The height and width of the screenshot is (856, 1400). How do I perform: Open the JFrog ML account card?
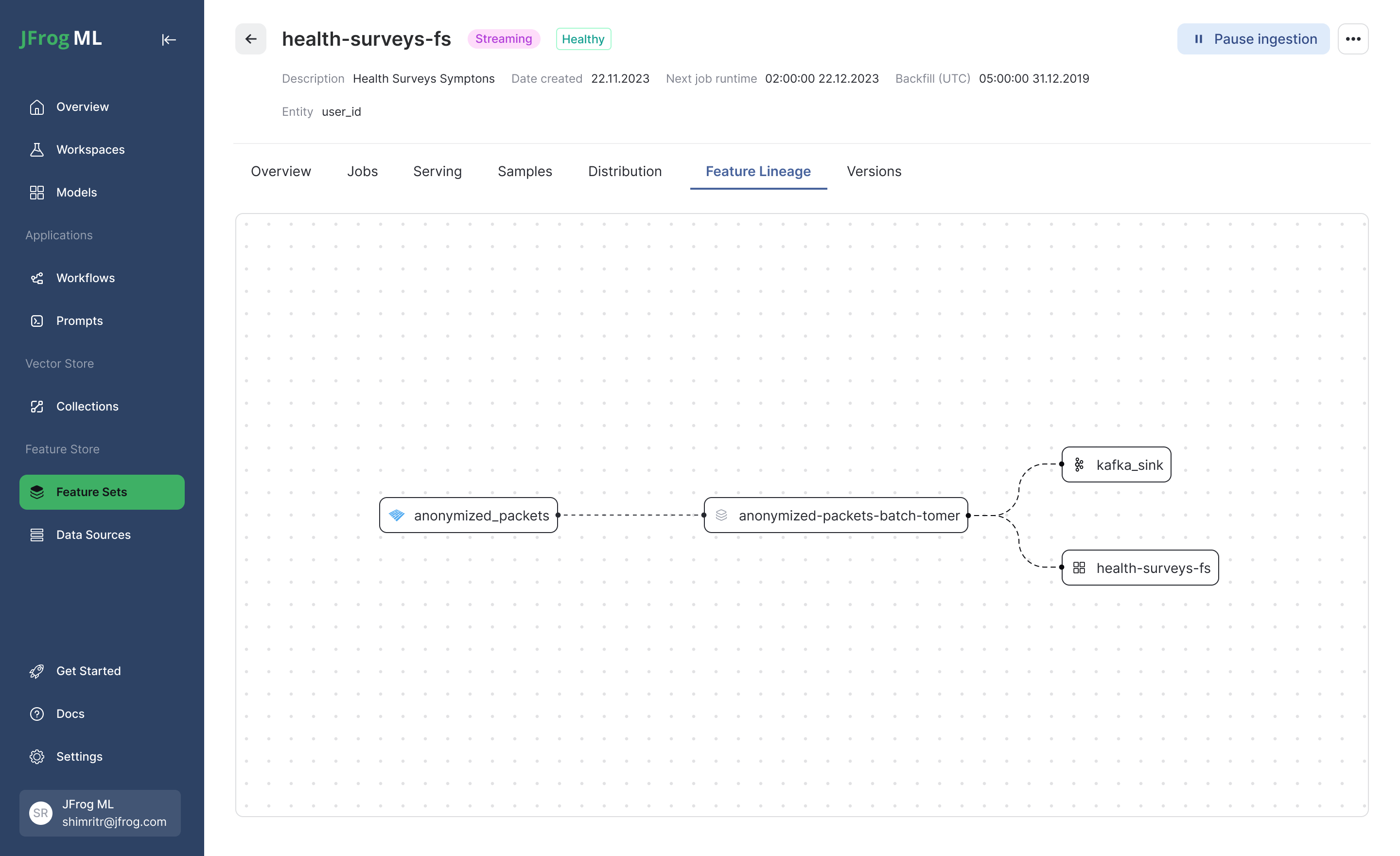point(100,812)
